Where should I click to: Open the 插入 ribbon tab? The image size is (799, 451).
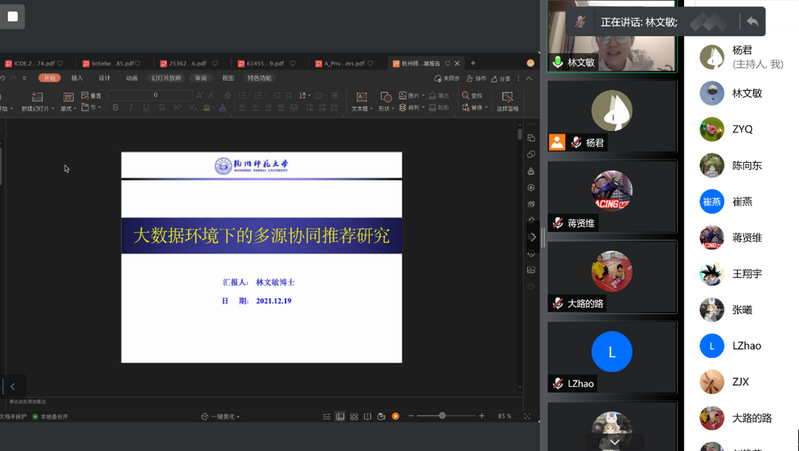[77, 78]
